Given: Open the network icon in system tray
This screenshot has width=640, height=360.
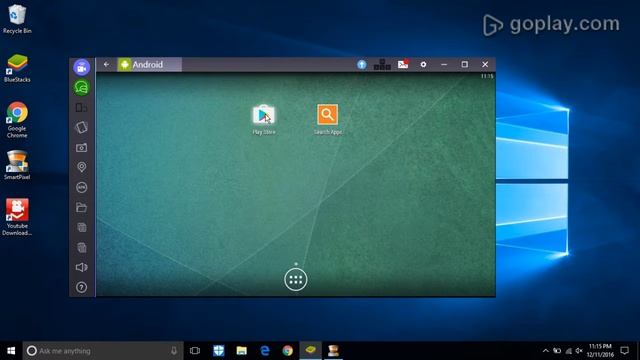Looking at the screenshot, I should click(x=569, y=351).
